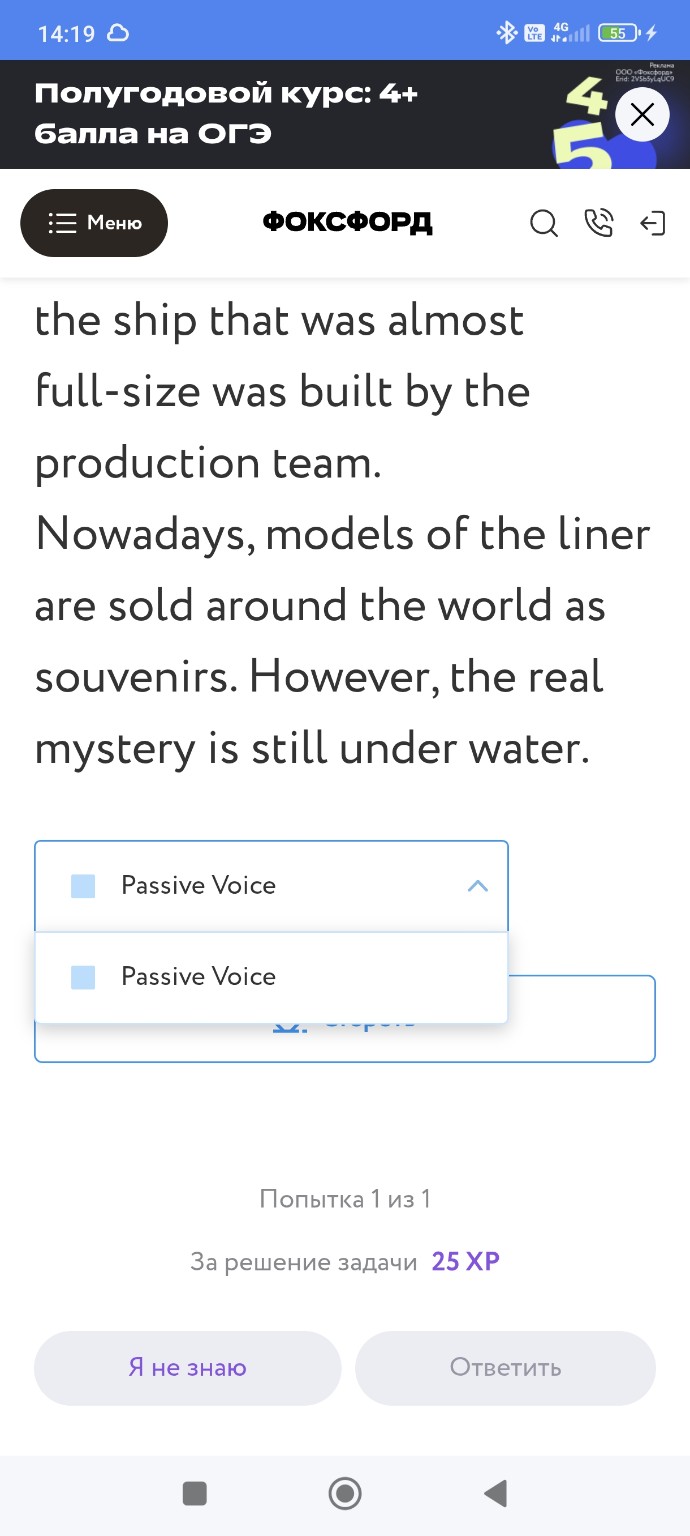This screenshot has width=690, height=1536.
Task: Collapse the Passive Voice dropdown chevron
Action: coord(478,886)
